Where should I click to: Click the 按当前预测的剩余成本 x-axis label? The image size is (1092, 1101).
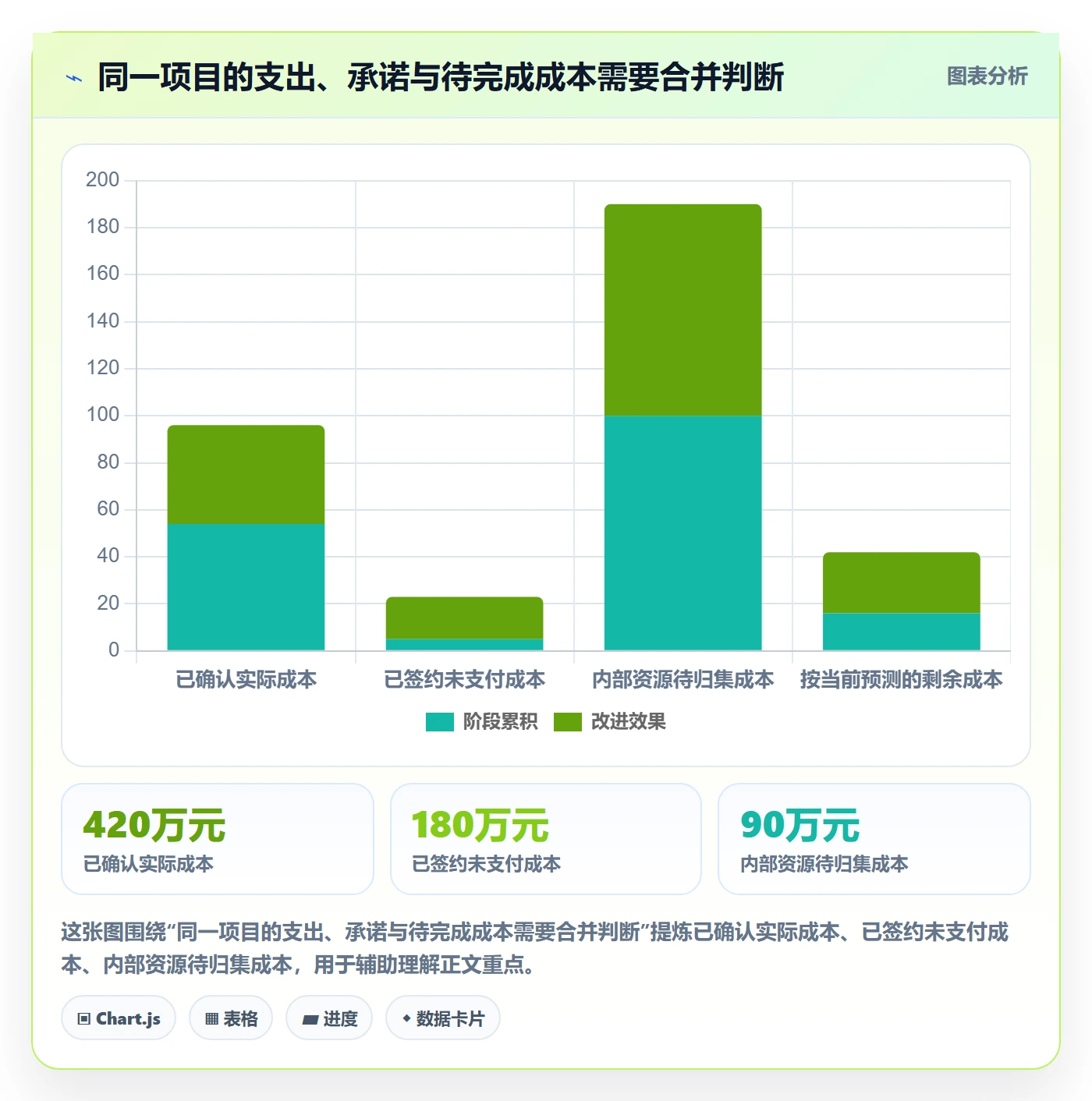(901, 680)
